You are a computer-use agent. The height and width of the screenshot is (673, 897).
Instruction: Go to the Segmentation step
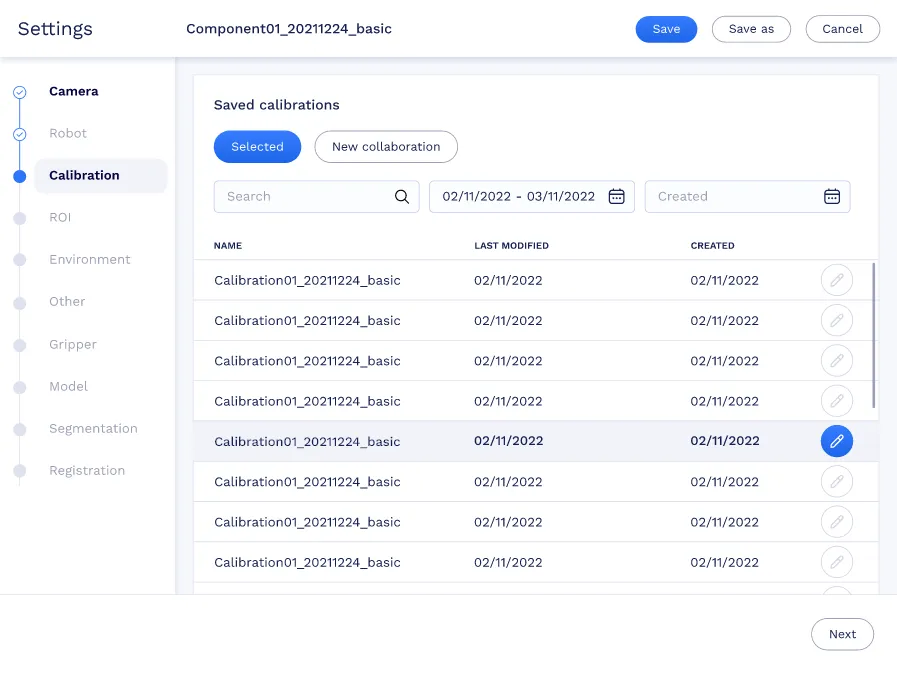(x=93, y=429)
